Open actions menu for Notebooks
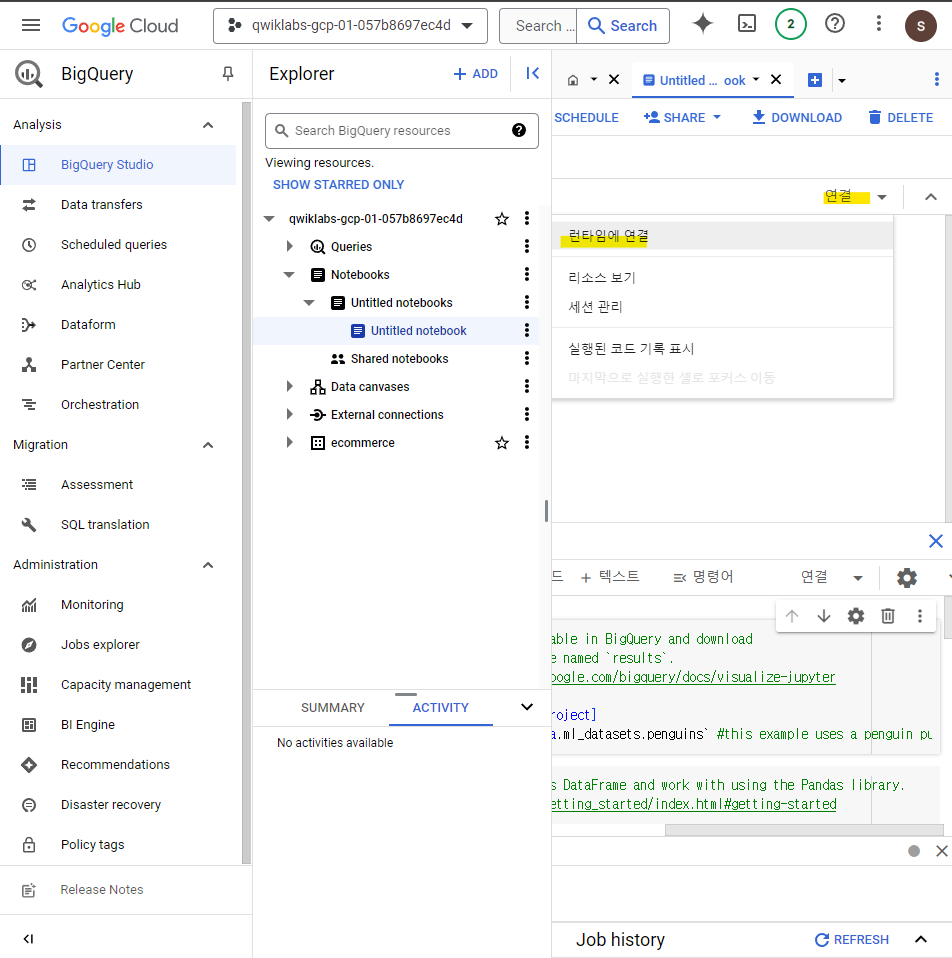The image size is (952, 958). coord(527,274)
